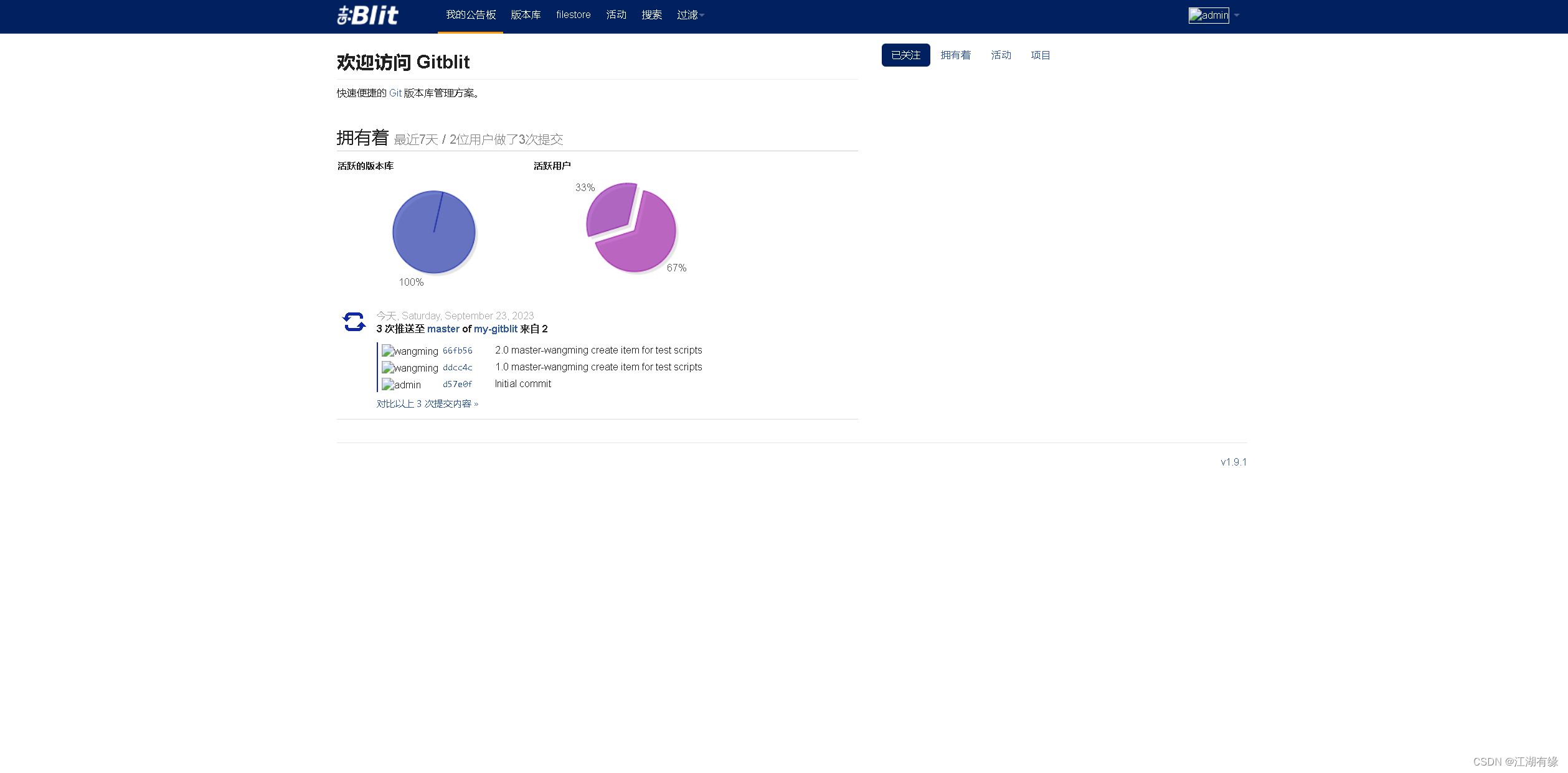
Task: Click the 欢迎访问 Gitblit heading
Action: tap(404, 62)
